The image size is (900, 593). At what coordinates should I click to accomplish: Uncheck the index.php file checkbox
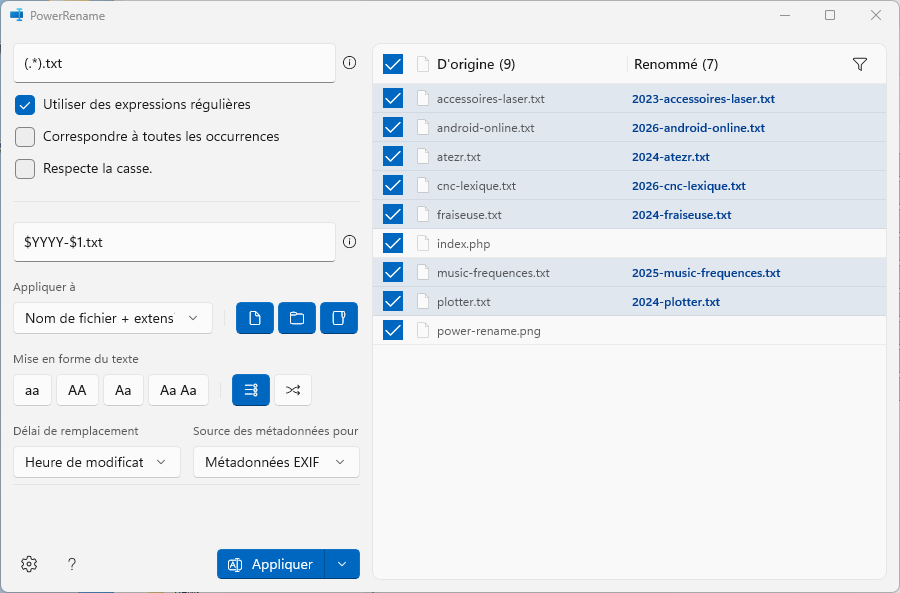[x=393, y=243]
